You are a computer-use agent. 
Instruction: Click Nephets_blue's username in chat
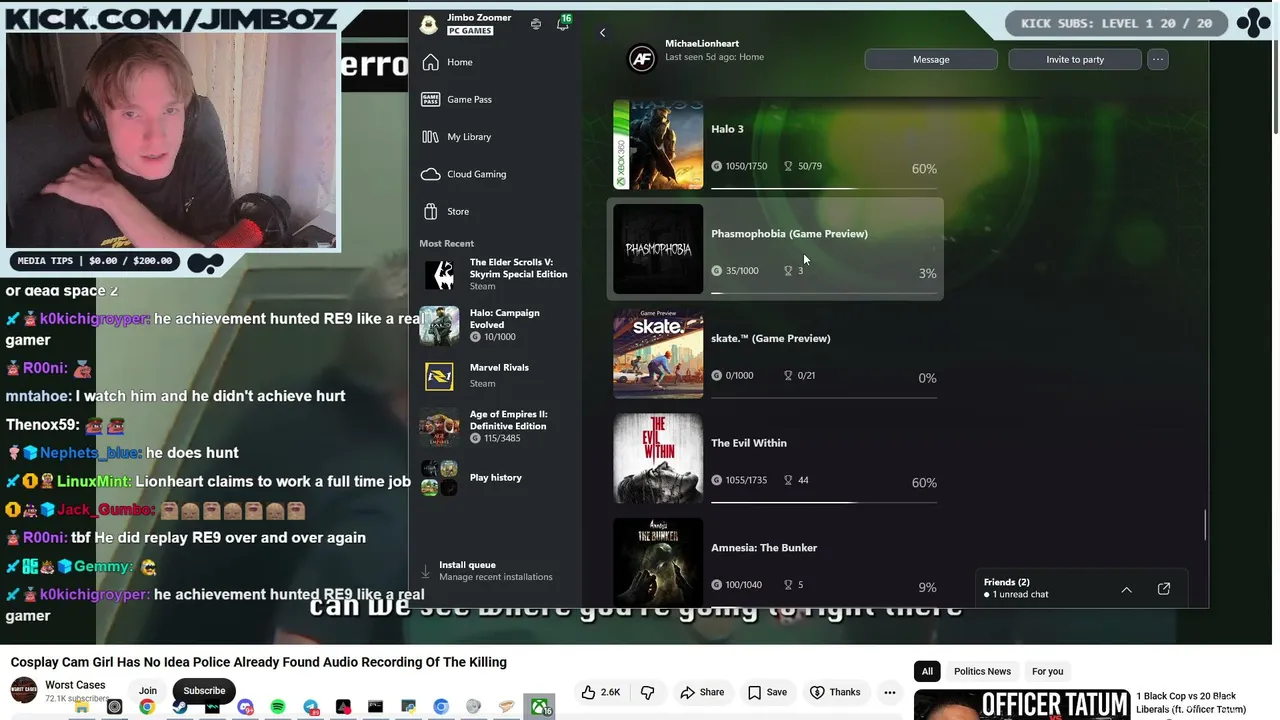tap(90, 453)
